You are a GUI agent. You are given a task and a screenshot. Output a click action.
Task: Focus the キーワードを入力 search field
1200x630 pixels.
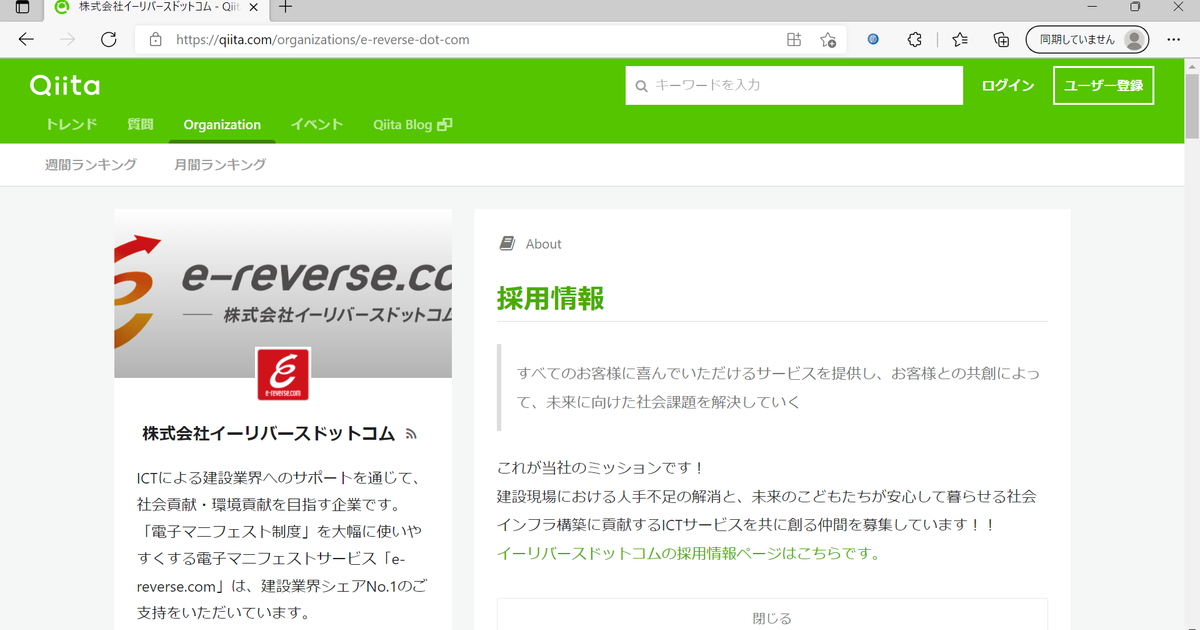point(794,86)
